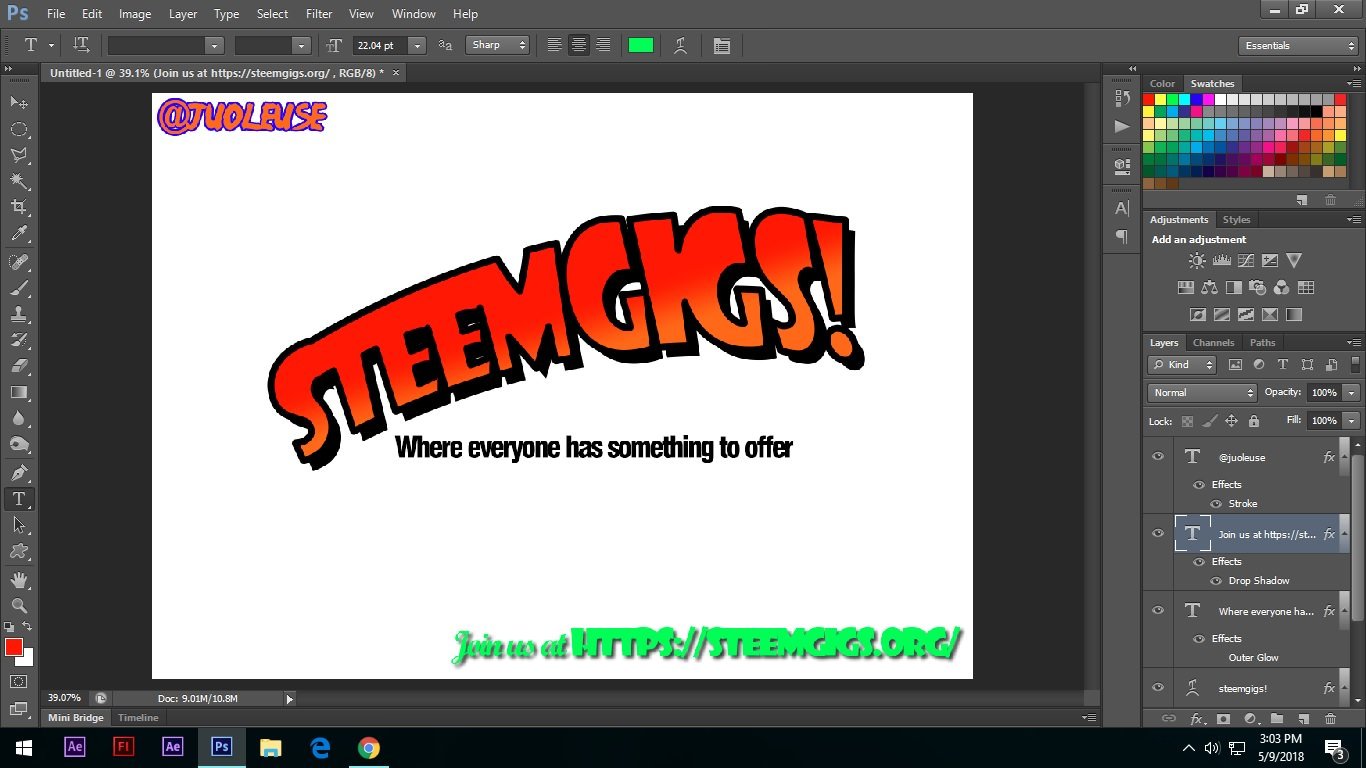Hide the @juoleuse layer
The width and height of the screenshot is (1366, 768).
(x=1158, y=456)
